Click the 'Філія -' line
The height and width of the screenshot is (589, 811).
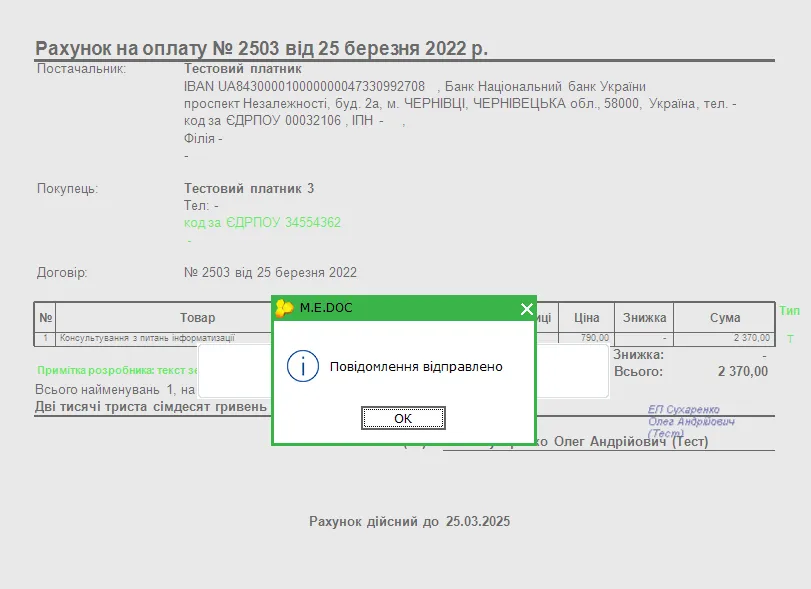[203, 139]
